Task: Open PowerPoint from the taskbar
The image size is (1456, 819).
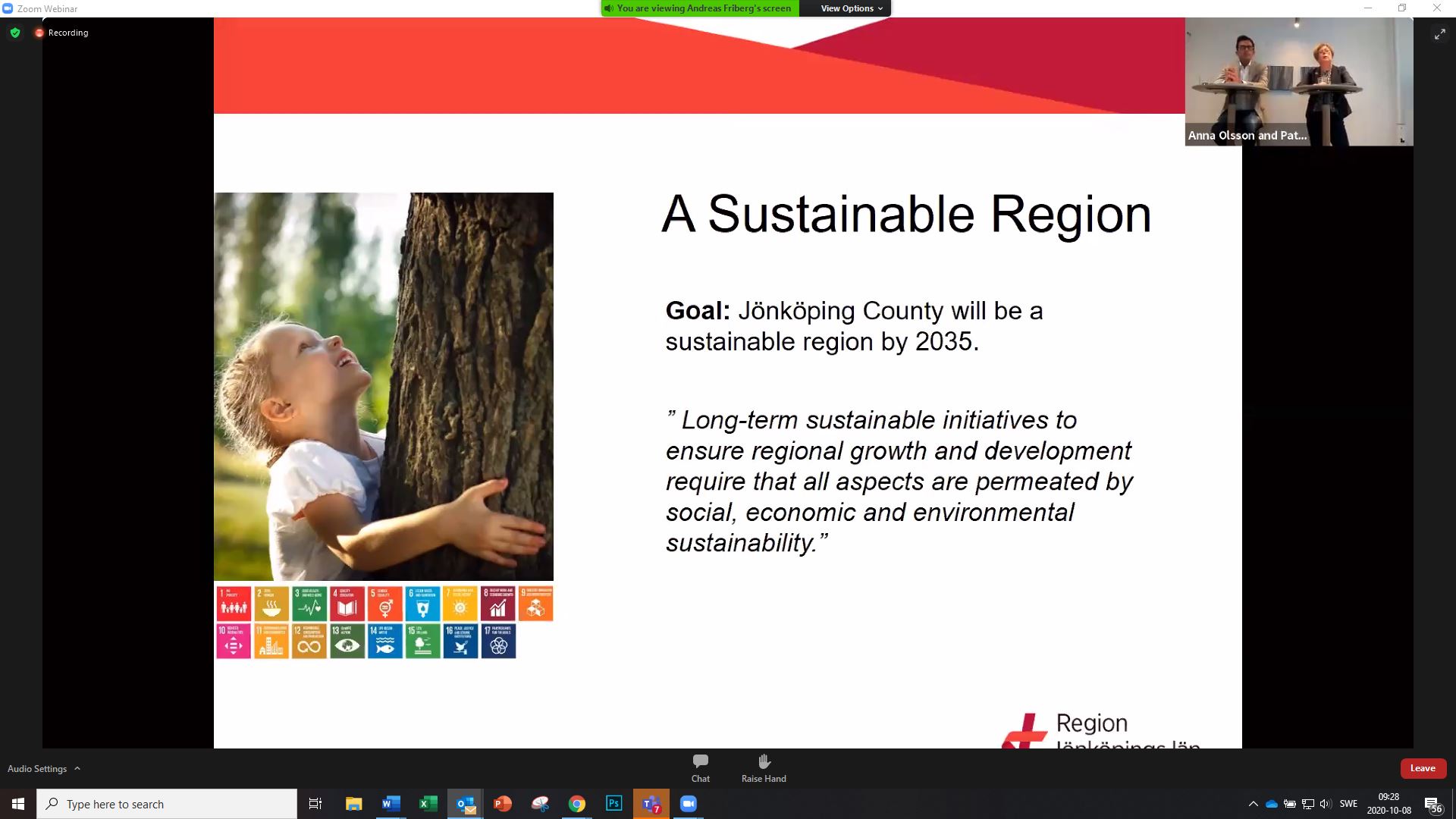Action: (502, 804)
